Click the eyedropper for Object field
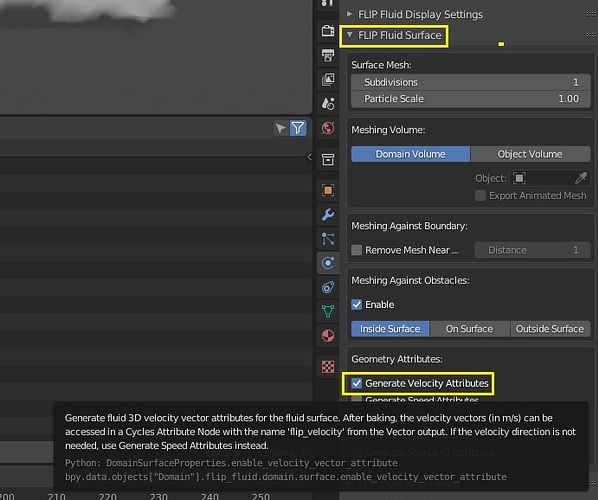The width and height of the screenshot is (598, 500). pos(580,178)
